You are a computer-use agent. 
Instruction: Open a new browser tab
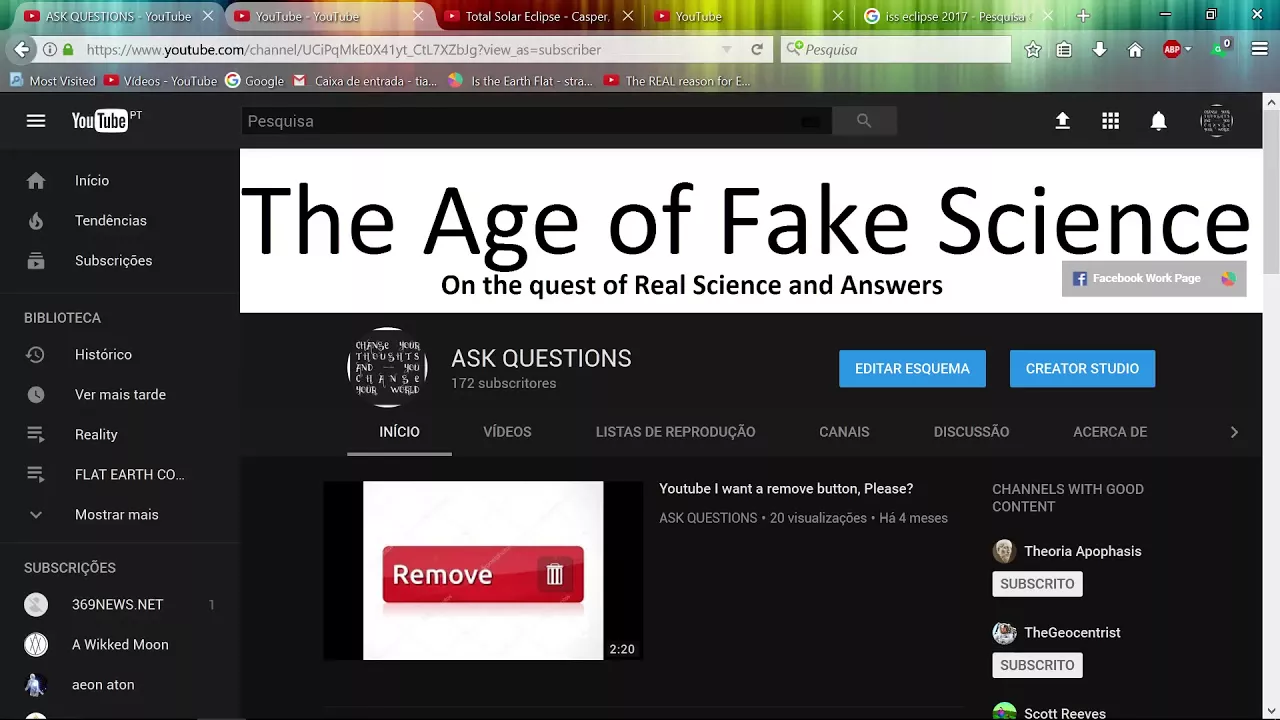pos(1083,16)
